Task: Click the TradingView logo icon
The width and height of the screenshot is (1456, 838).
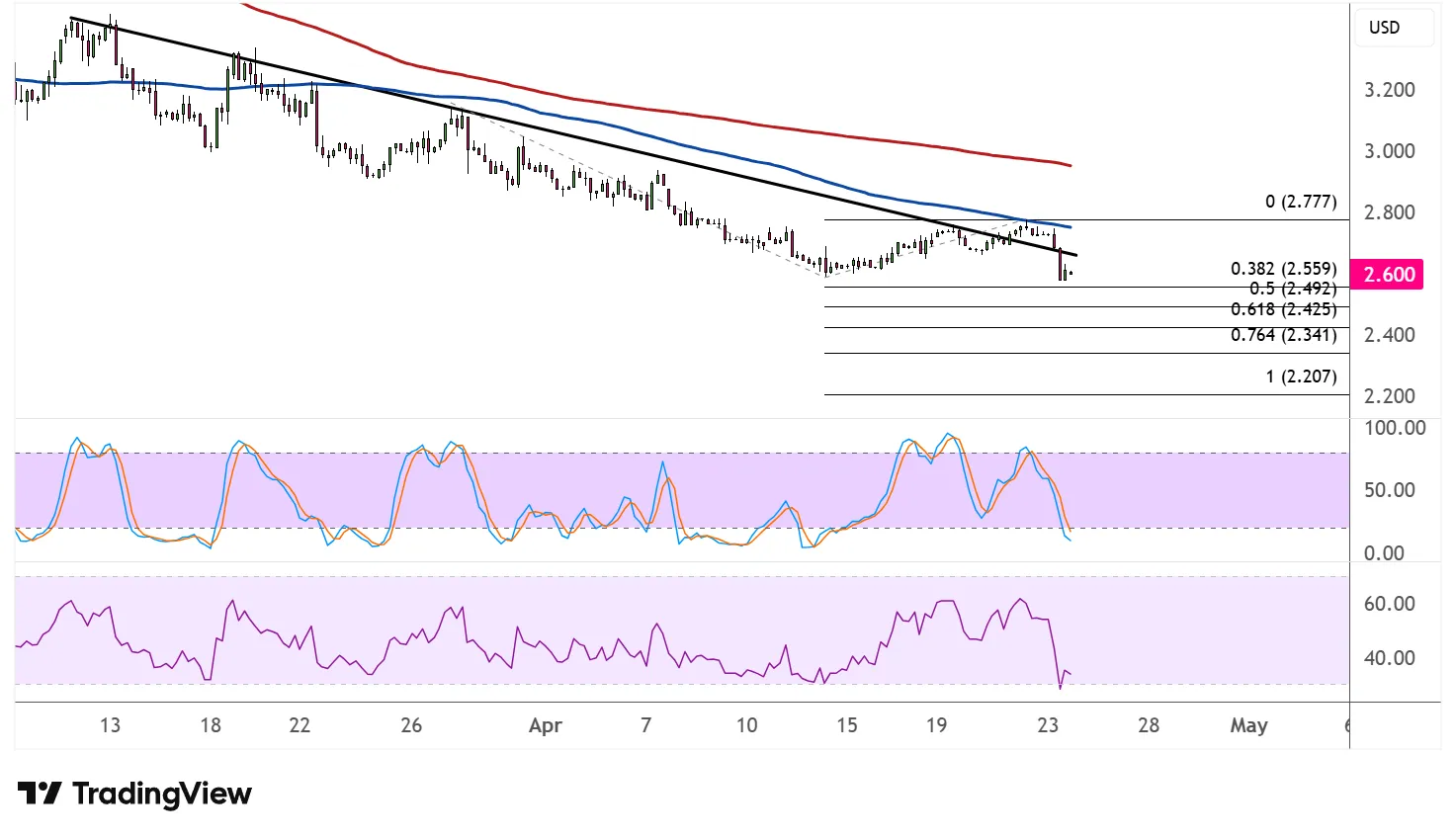Action: pos(40,794)
